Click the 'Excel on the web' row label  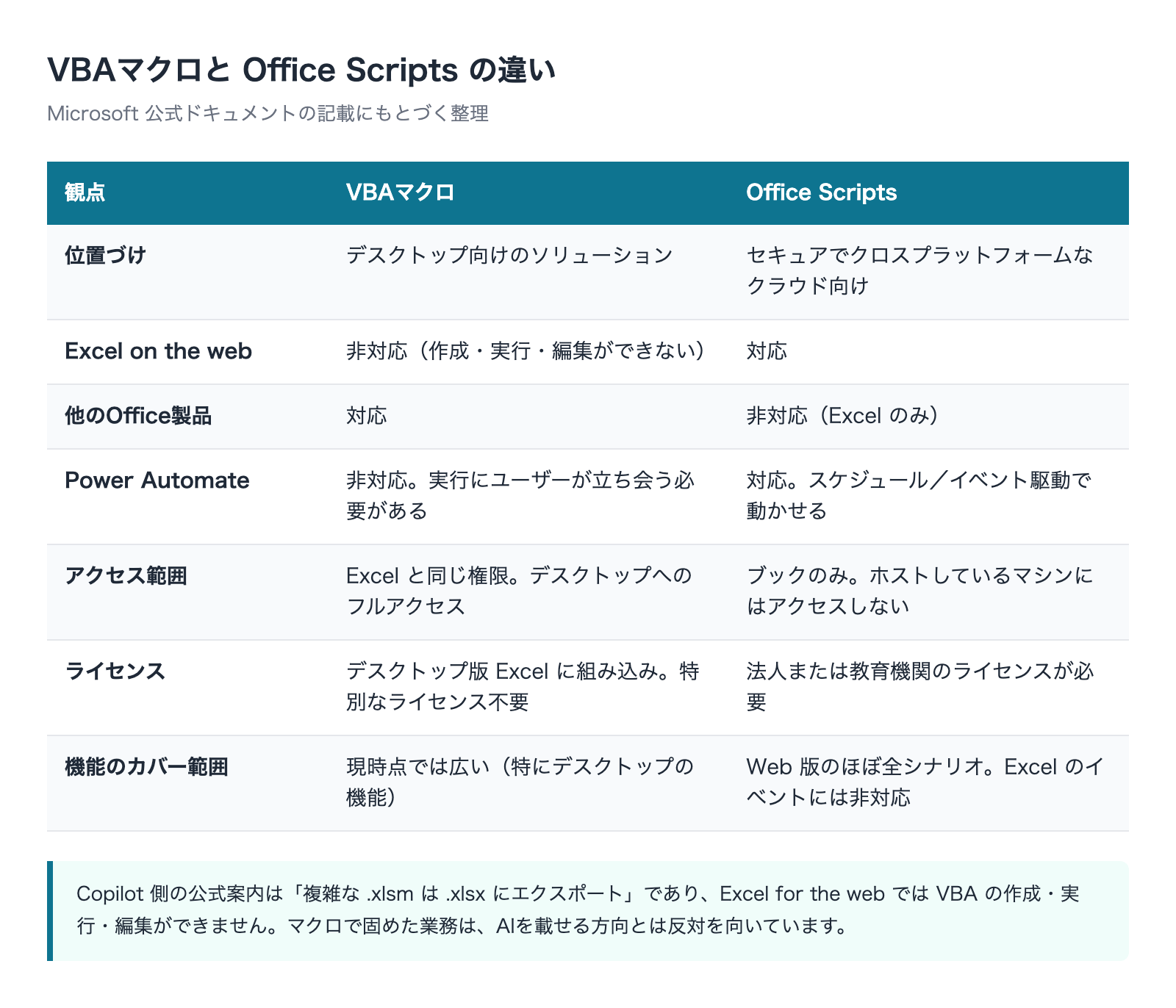158,351
